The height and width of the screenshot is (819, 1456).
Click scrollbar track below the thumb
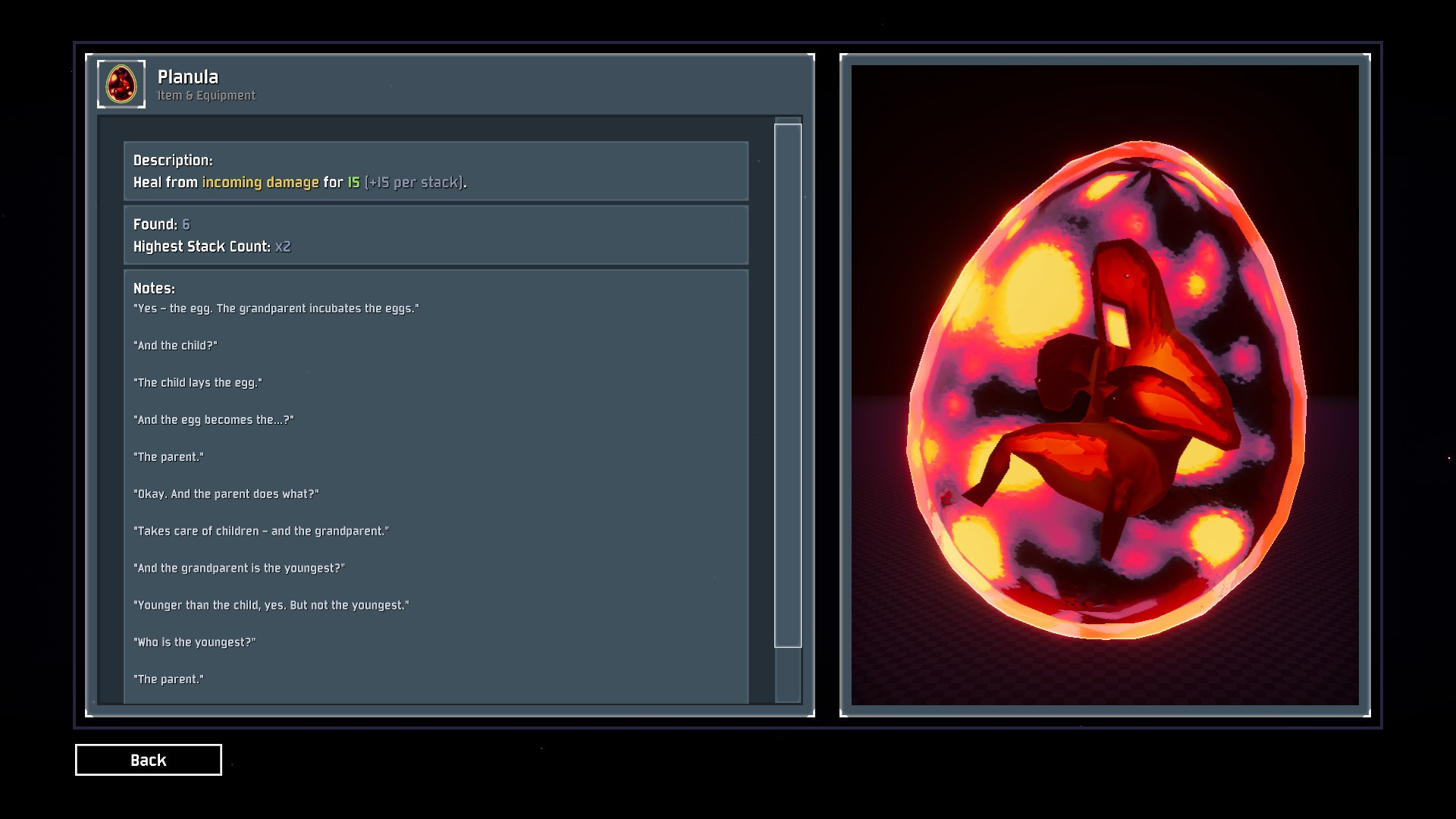coord(787,675)
